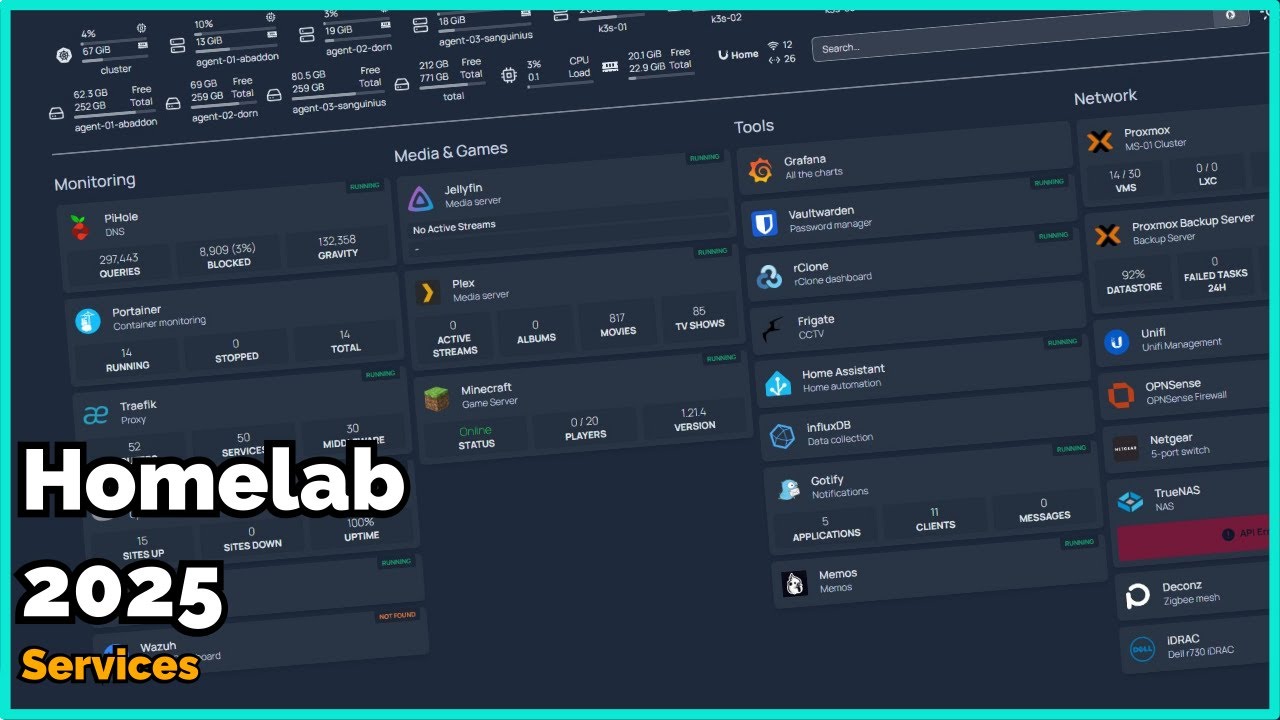This screenshot has height=720, width=1280.
Task: Click the OPNSense firewall icon
Action: [x=1121, y=395]
